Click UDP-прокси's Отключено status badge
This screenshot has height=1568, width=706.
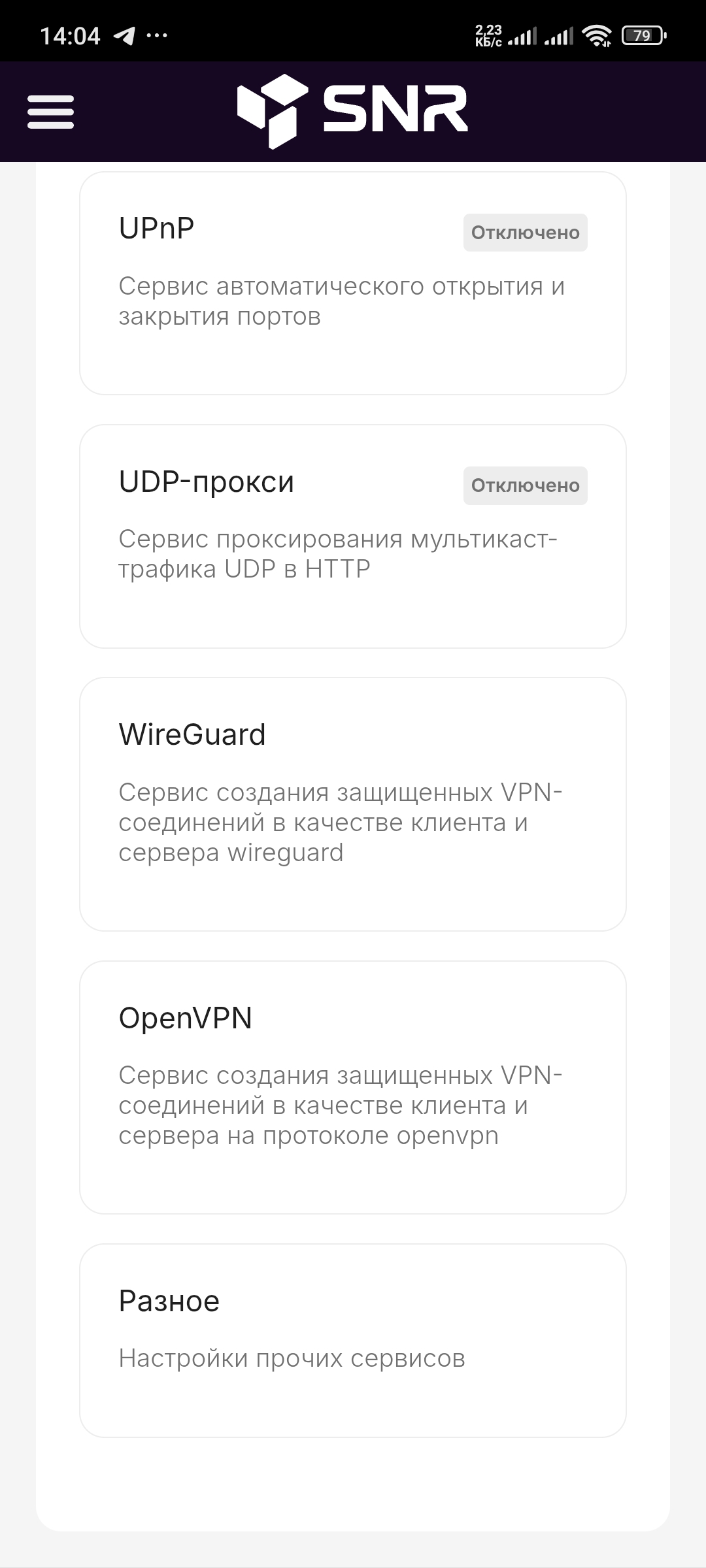(x=525, y=485)
